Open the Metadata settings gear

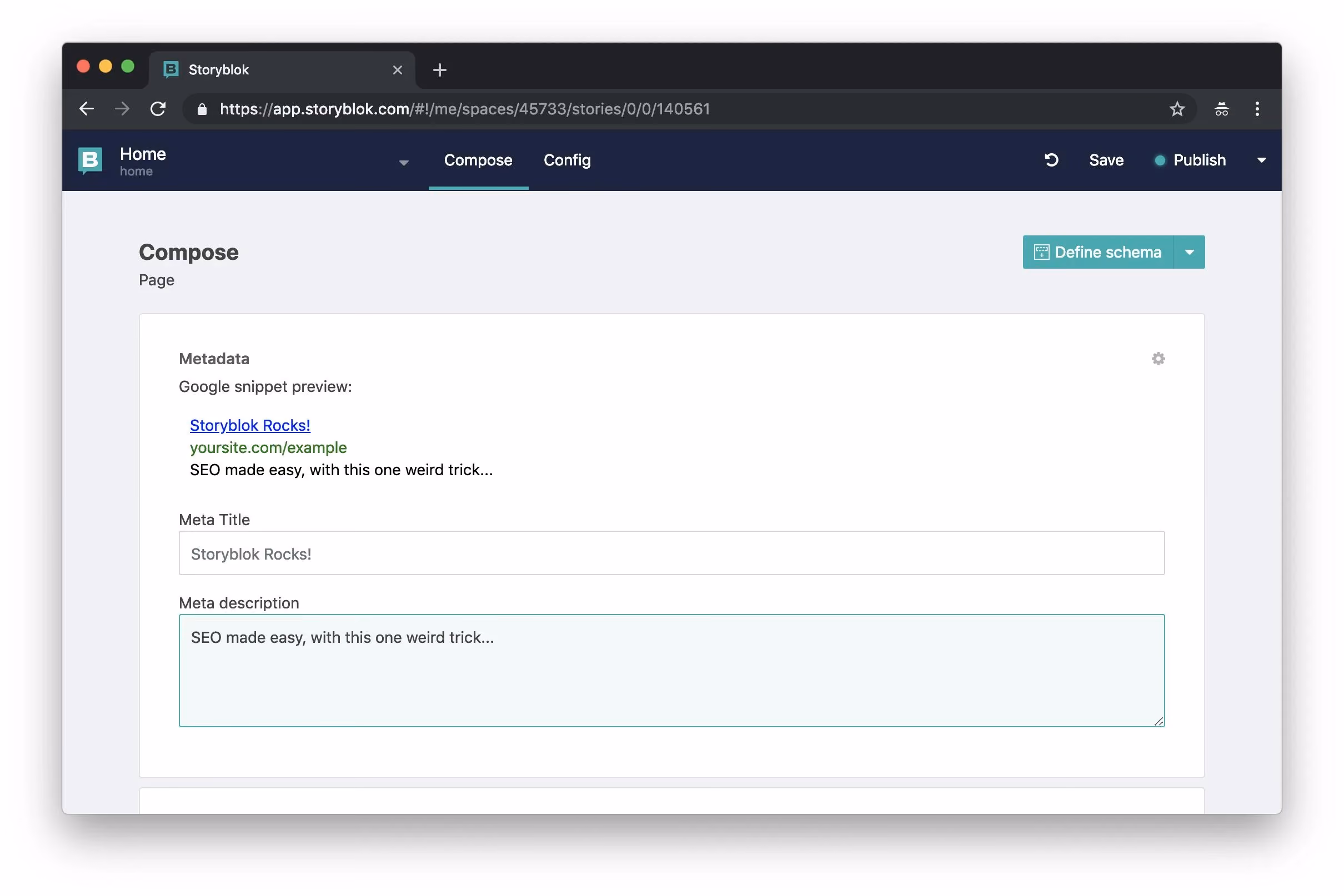[x=1157, y=359]
